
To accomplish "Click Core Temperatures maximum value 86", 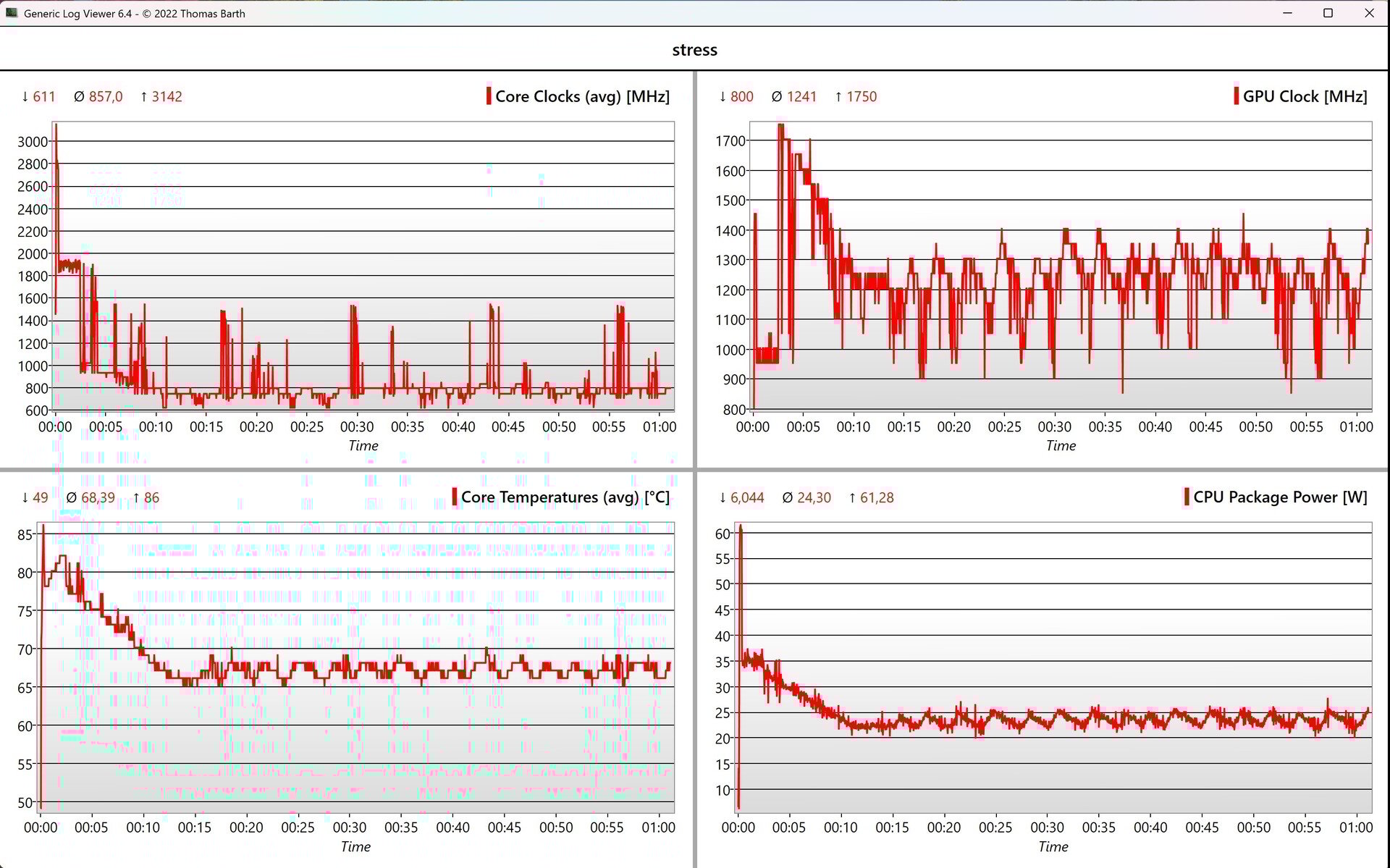I will pyautogui.click(x=151, y=497).
